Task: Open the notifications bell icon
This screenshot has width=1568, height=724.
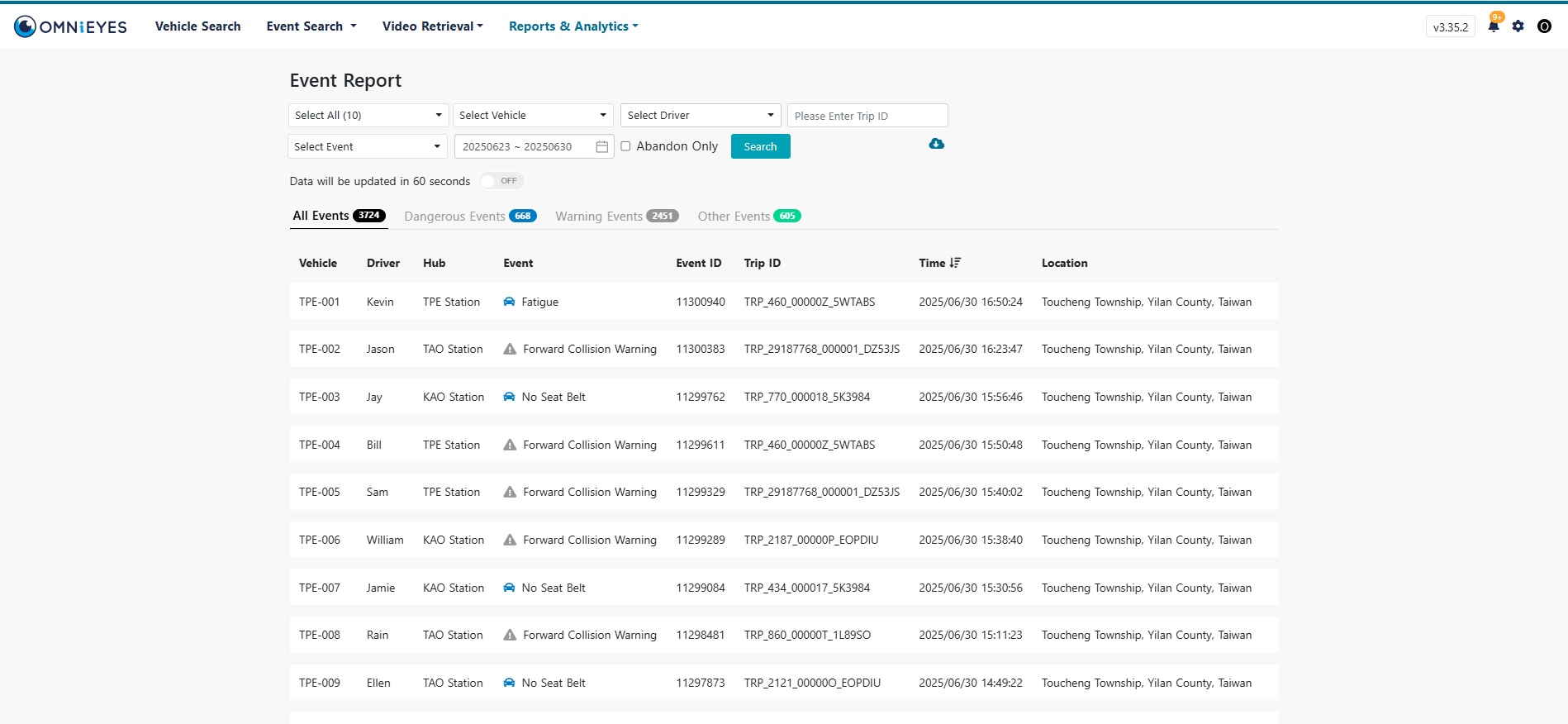Action: [x=1493, y=26]
